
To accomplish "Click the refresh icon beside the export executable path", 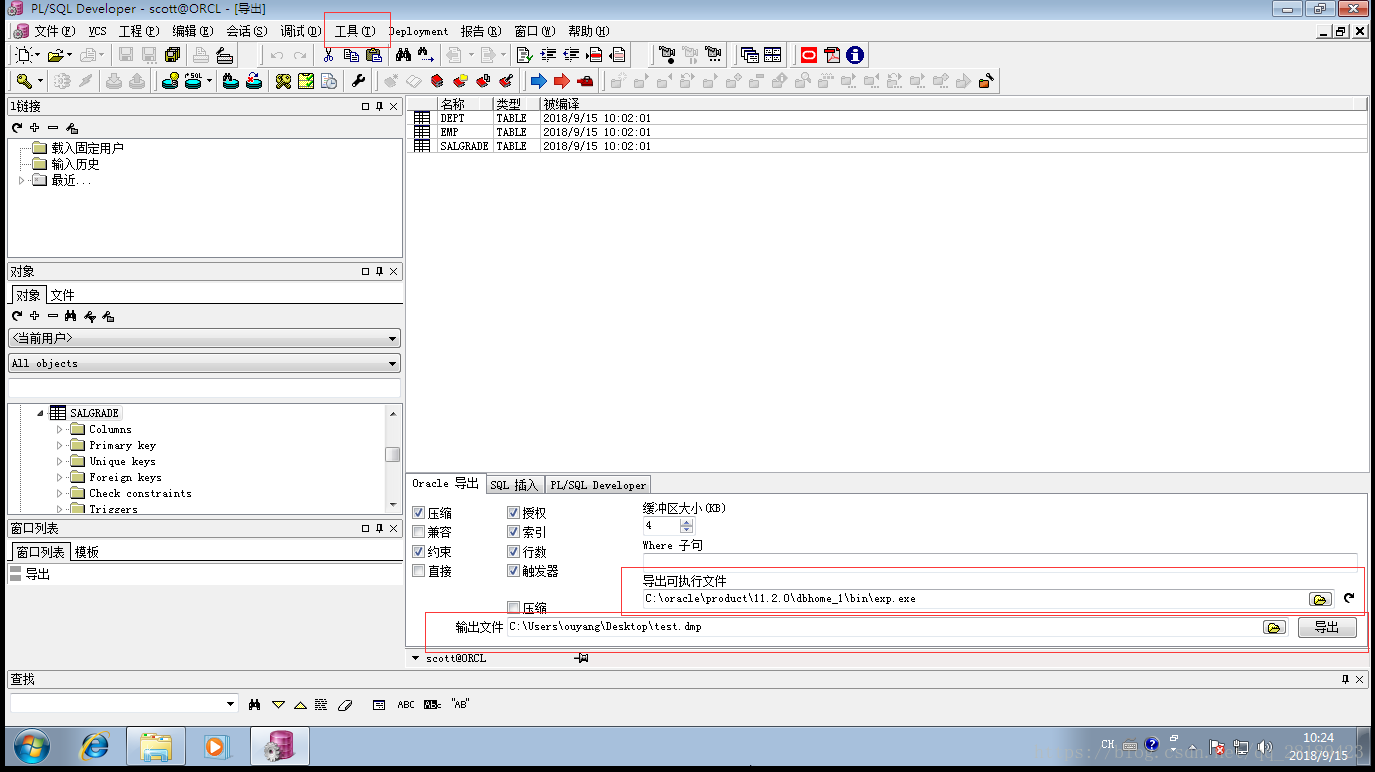I will [1347, 598].
